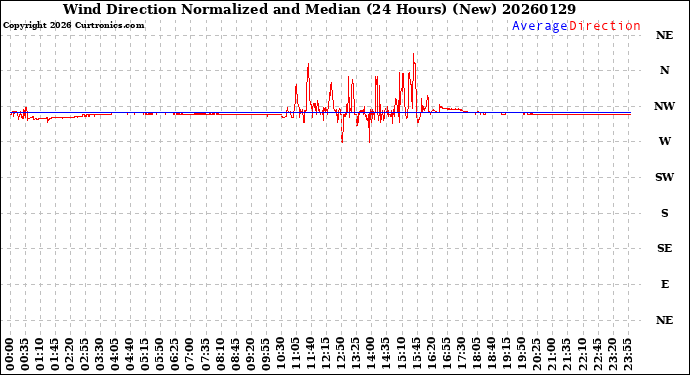This screenshot has height=375, width=690.
Task: Click the 18:40 time axis label
Action: click(492, 355)
